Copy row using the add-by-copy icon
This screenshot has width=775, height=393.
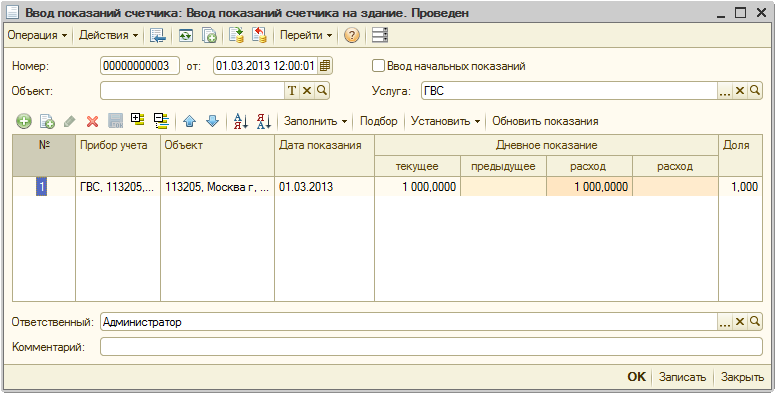pyautogui.click(x=47, y=121)
